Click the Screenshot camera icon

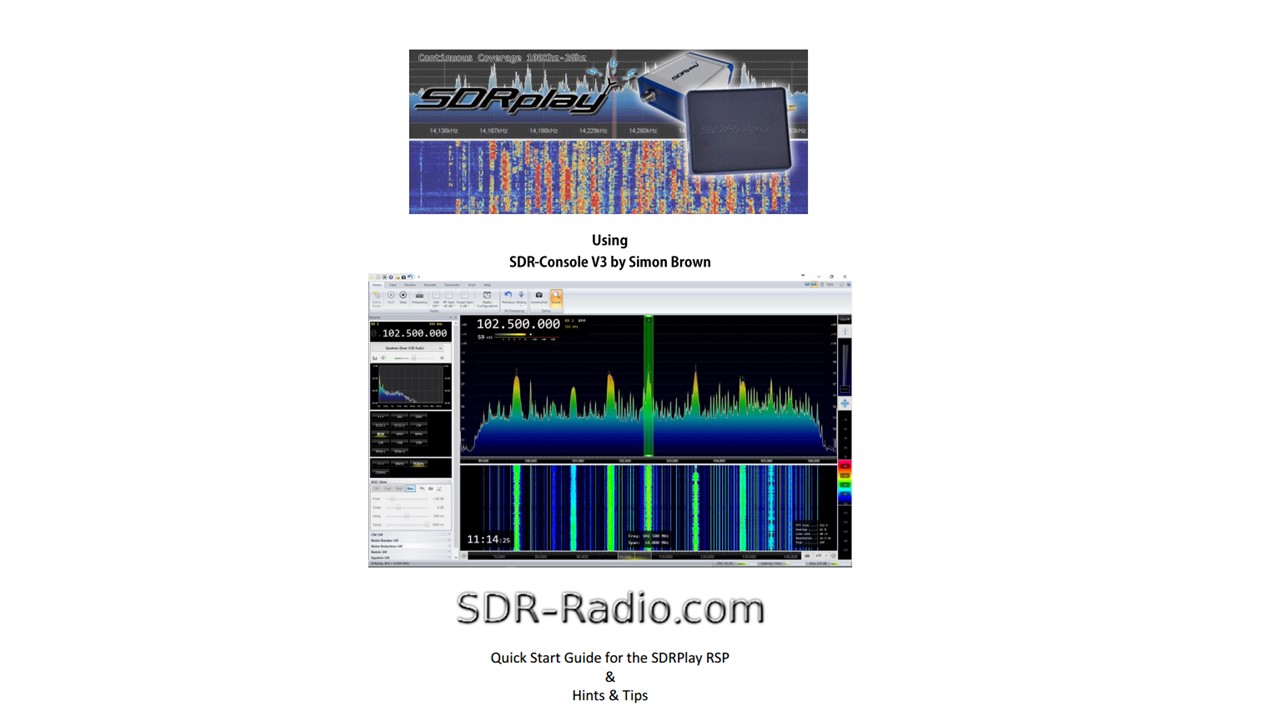[x=539, y=297]
